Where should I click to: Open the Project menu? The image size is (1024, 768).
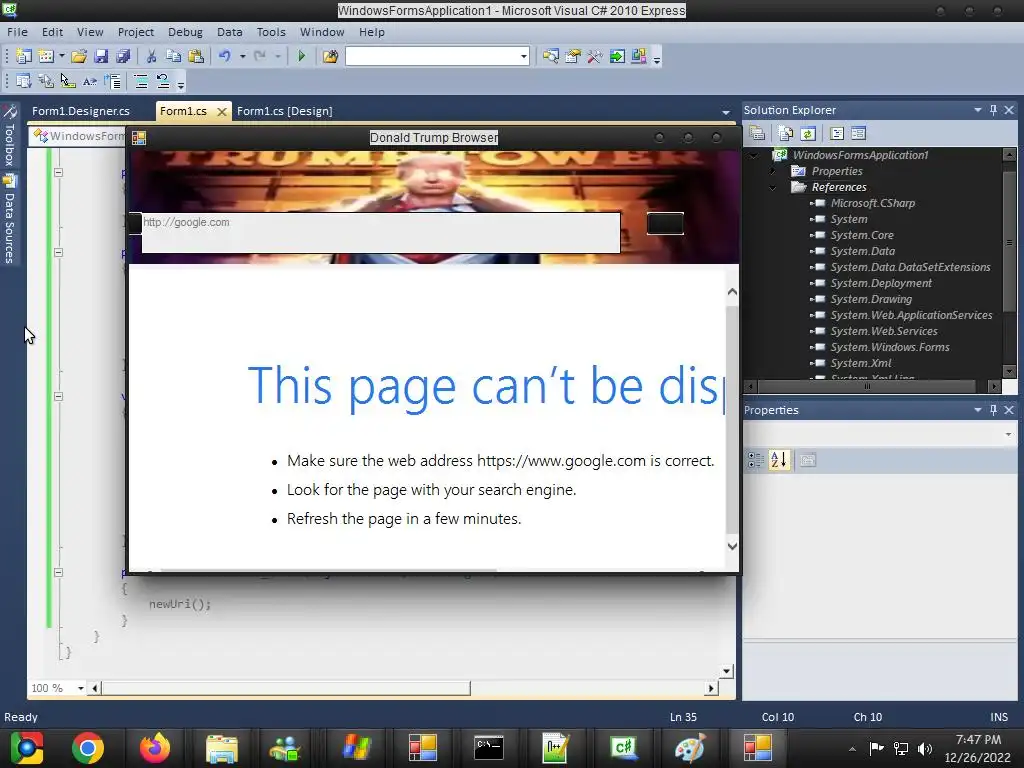tap(136, 32)
